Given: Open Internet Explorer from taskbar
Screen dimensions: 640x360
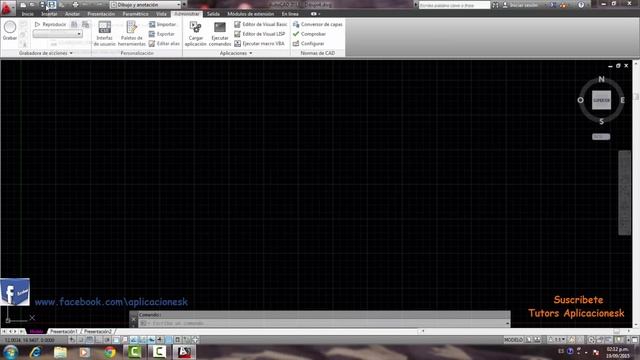Looking at the screenshot, I should coord(36,352).
